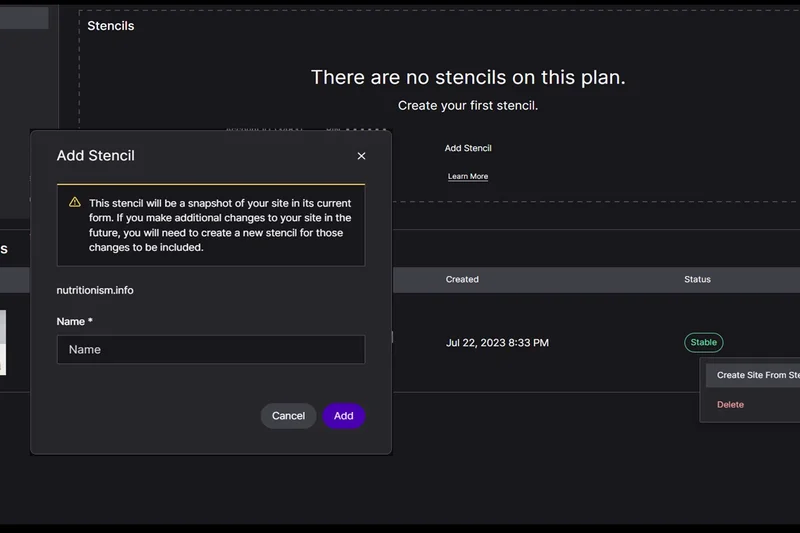This screenshot has height=533, width=800.
Task: Click 'There are no stencils on this plan' text
Action: click(x=468, y=78)
